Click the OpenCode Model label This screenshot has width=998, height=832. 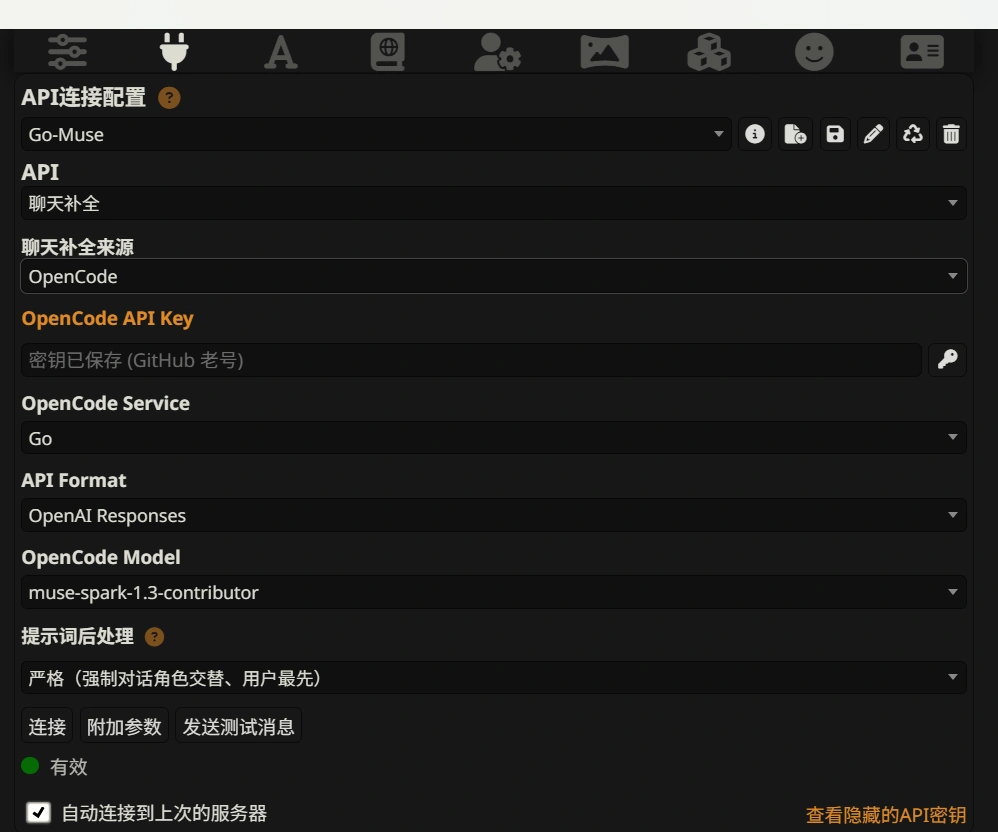coord(101,557)
